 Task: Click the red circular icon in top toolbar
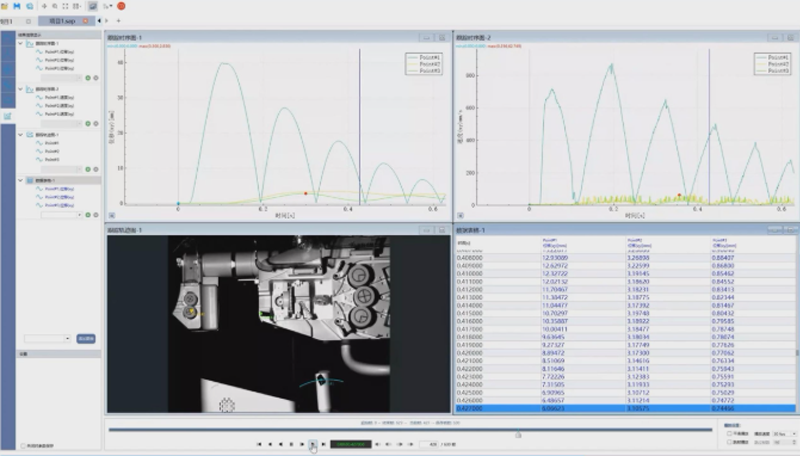121,6
